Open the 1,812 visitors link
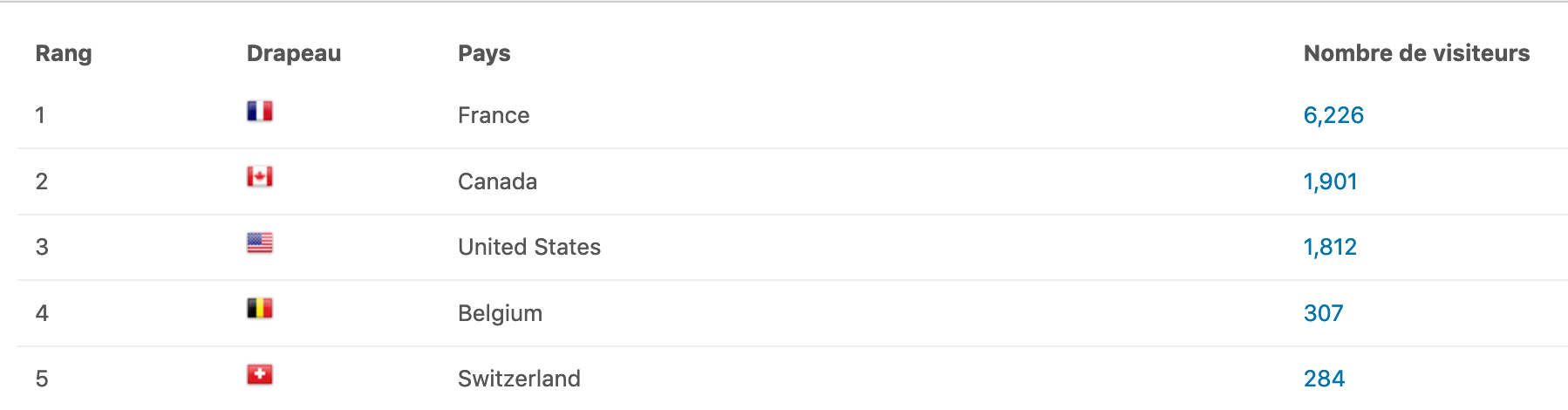This screenshot has width=1568, height=410. (1330, 247)
